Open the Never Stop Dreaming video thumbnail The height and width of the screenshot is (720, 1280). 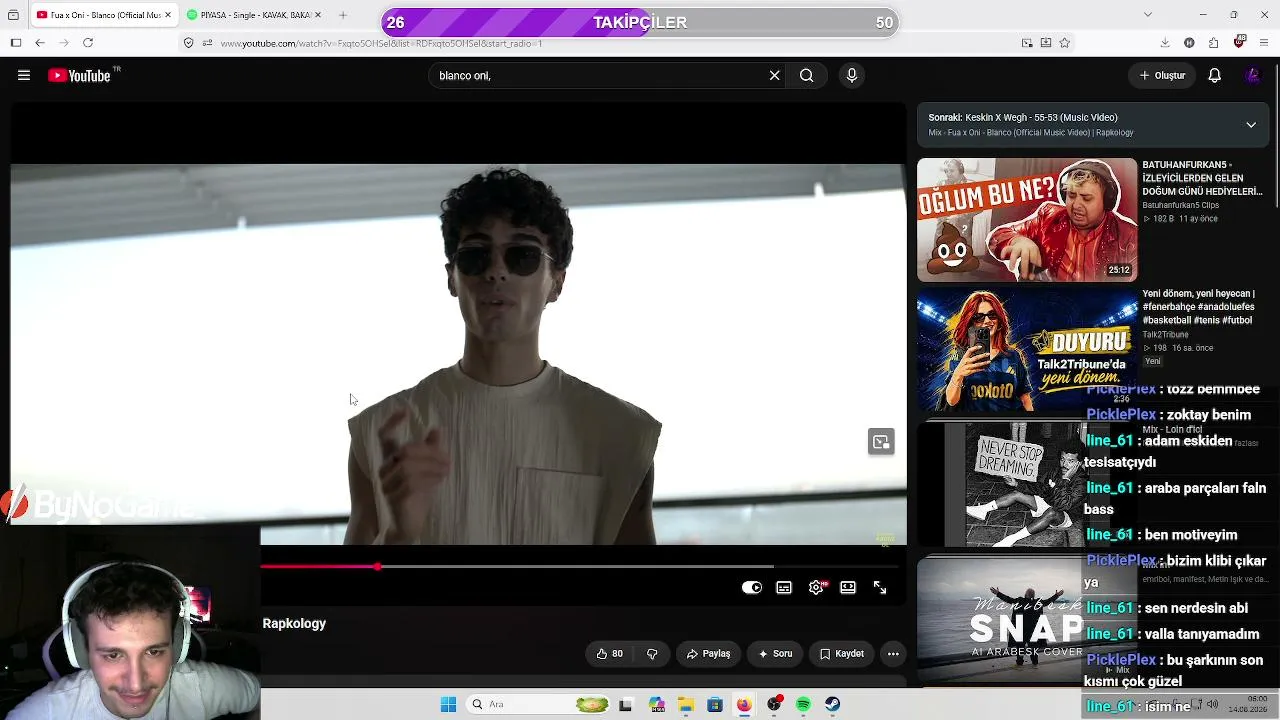[x=1025, y=484]
